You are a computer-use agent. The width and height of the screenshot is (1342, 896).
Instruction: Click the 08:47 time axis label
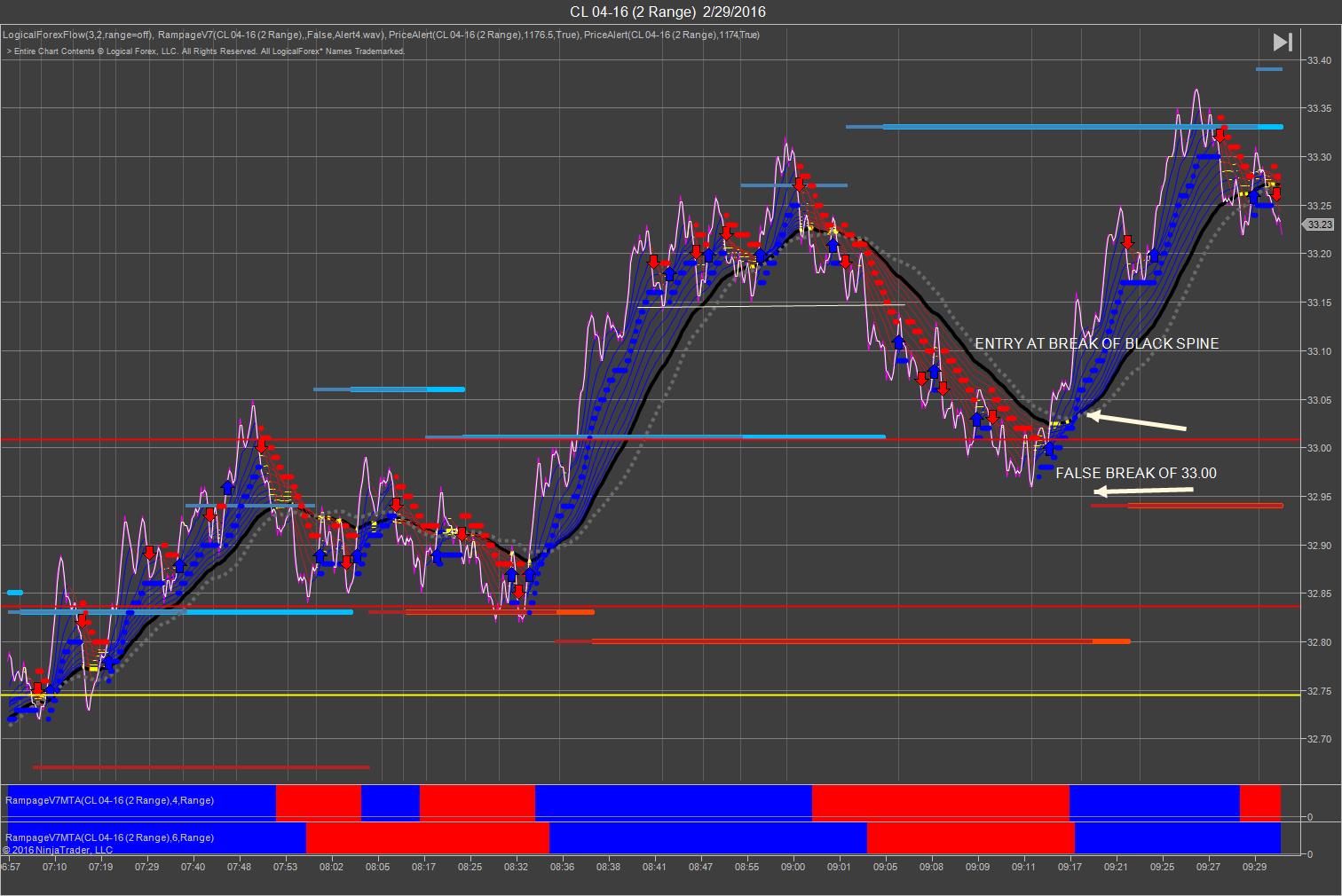pyautogui.click(x=701, y=867)
